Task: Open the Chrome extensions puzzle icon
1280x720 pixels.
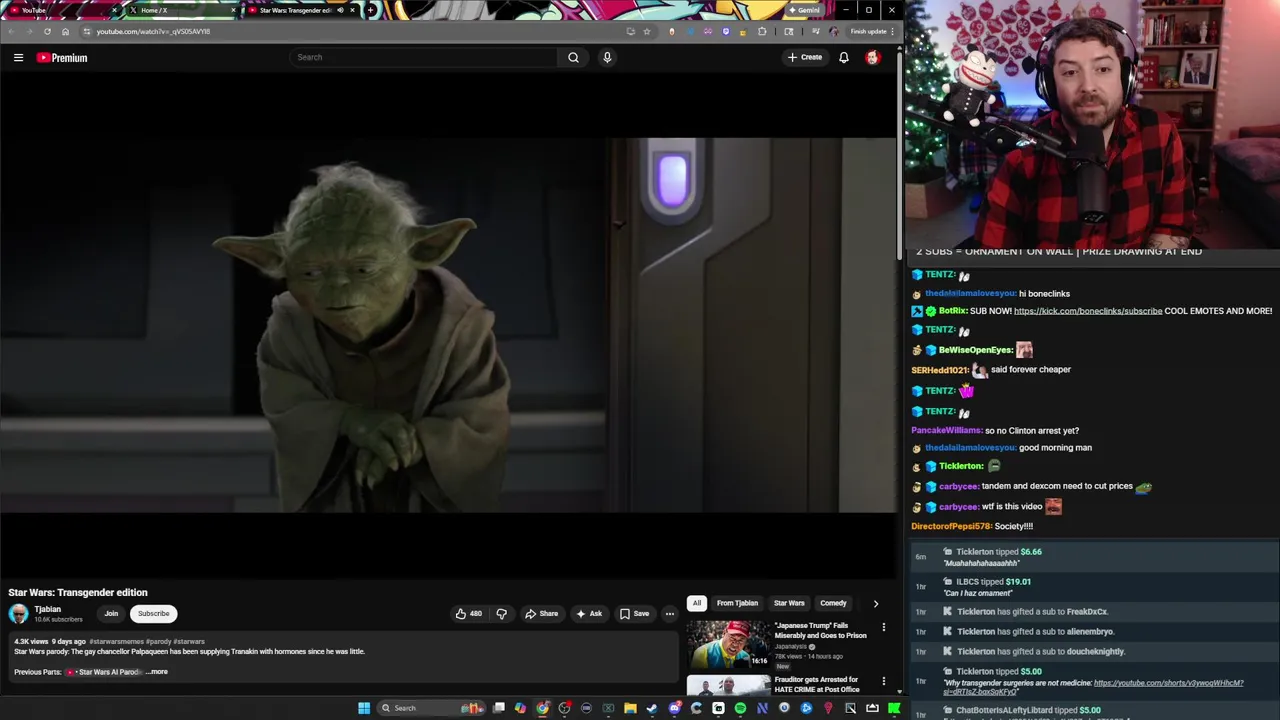Action: [762, 31]
